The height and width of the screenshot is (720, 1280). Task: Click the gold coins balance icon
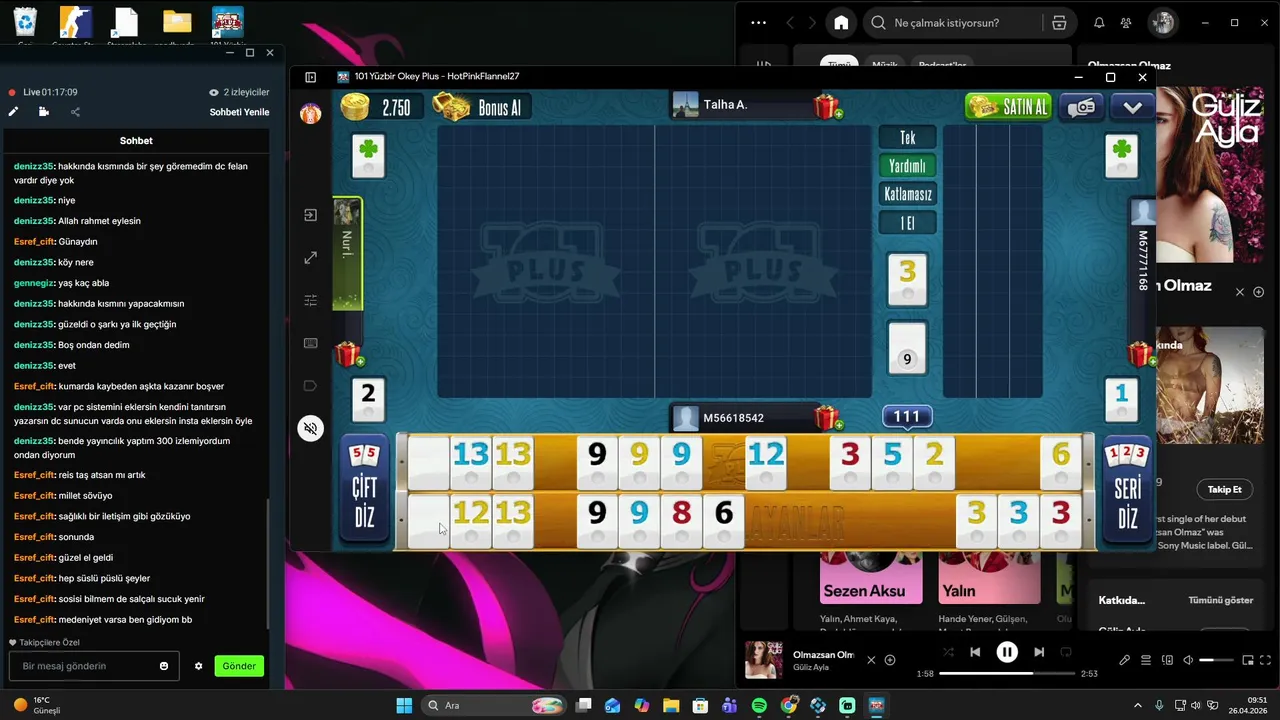pyautogui.click(x=355, y=107)
